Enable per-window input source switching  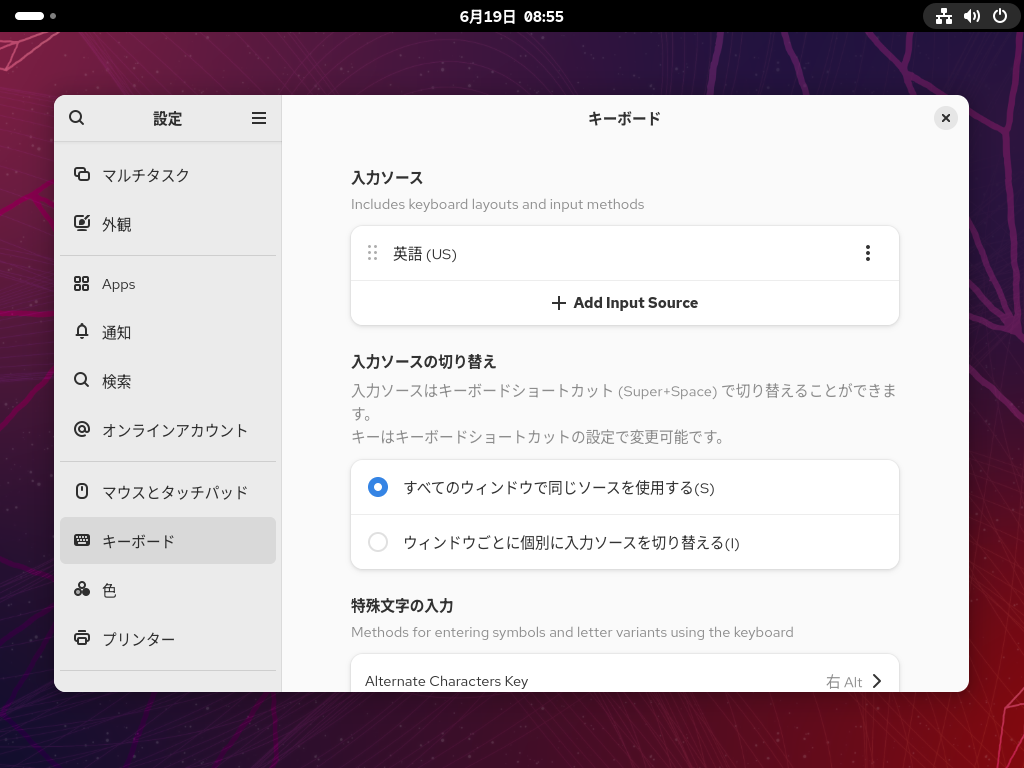[x=378, y=542]
